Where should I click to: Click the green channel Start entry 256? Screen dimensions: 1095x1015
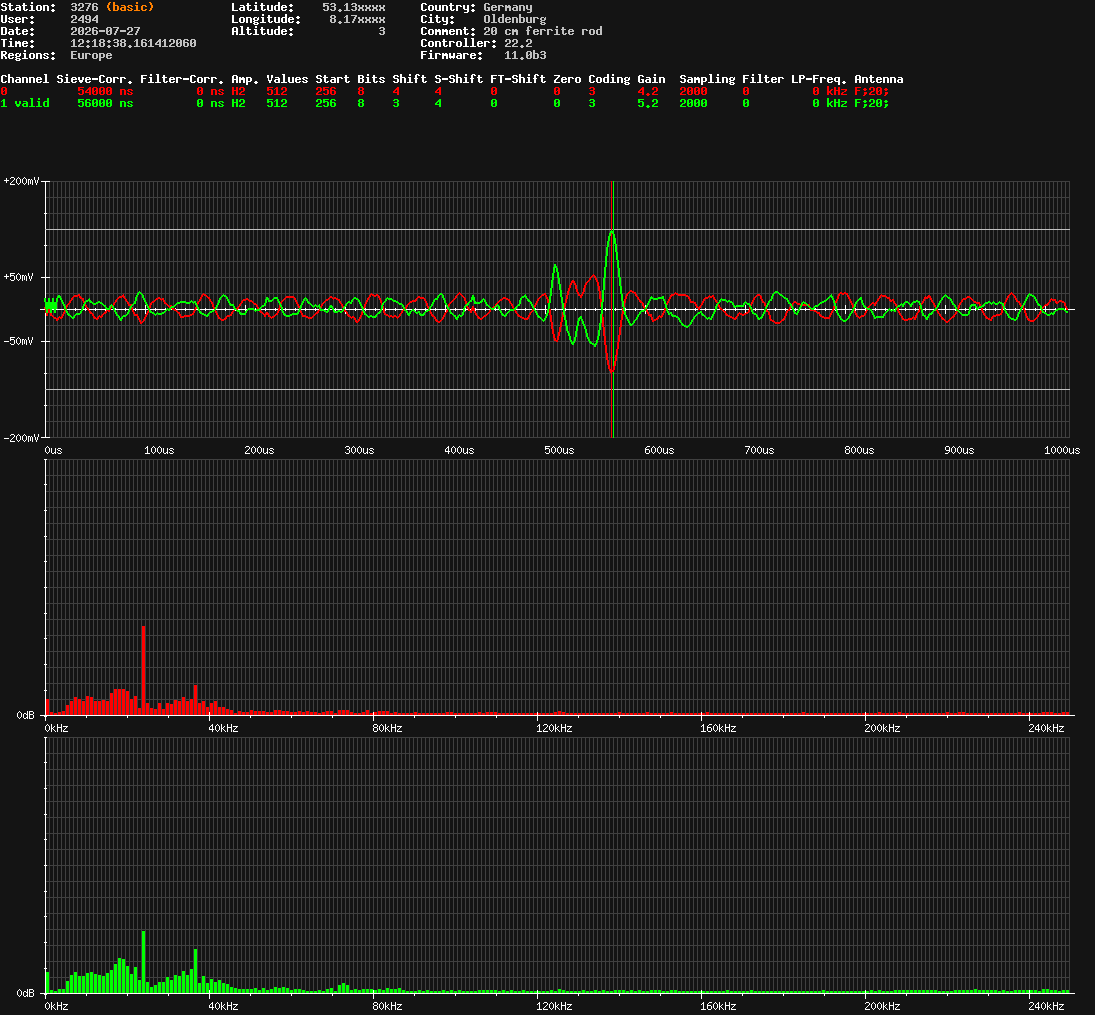325,103
